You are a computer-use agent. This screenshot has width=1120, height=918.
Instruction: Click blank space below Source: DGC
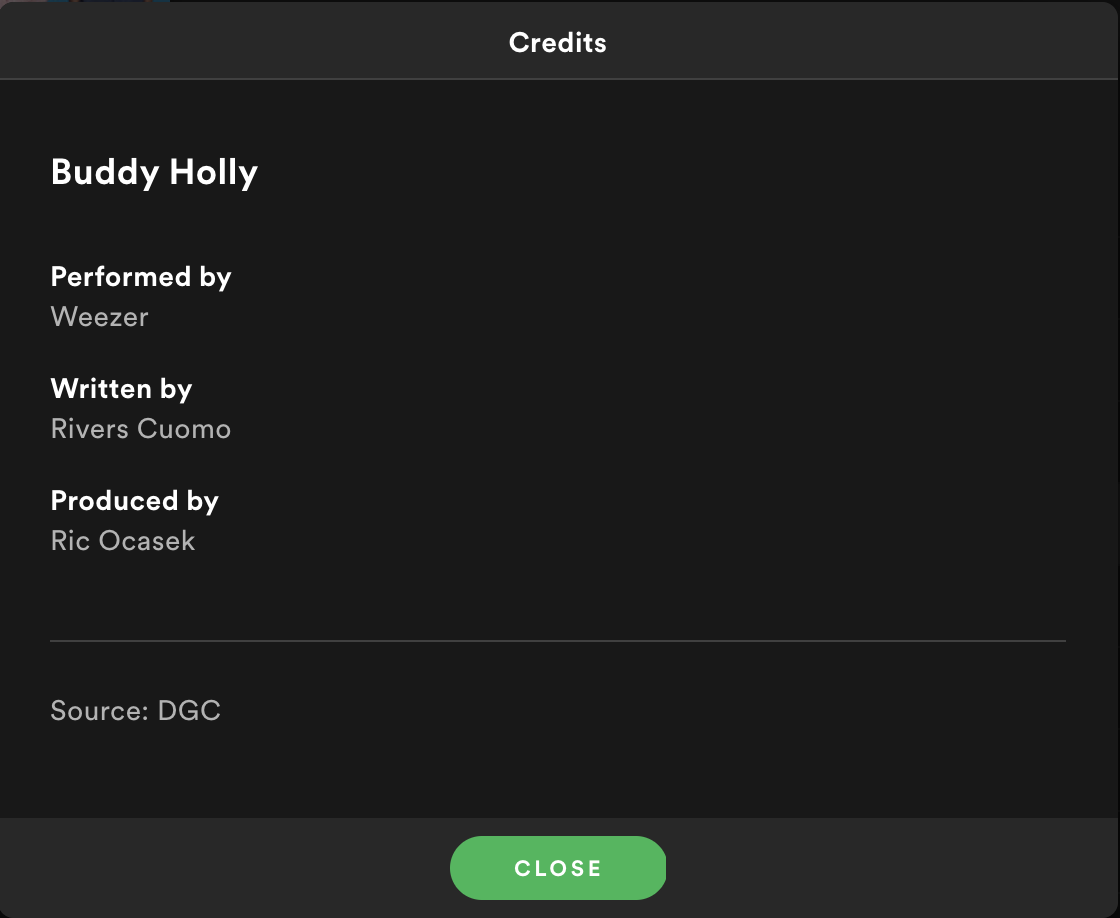(558, 772)
